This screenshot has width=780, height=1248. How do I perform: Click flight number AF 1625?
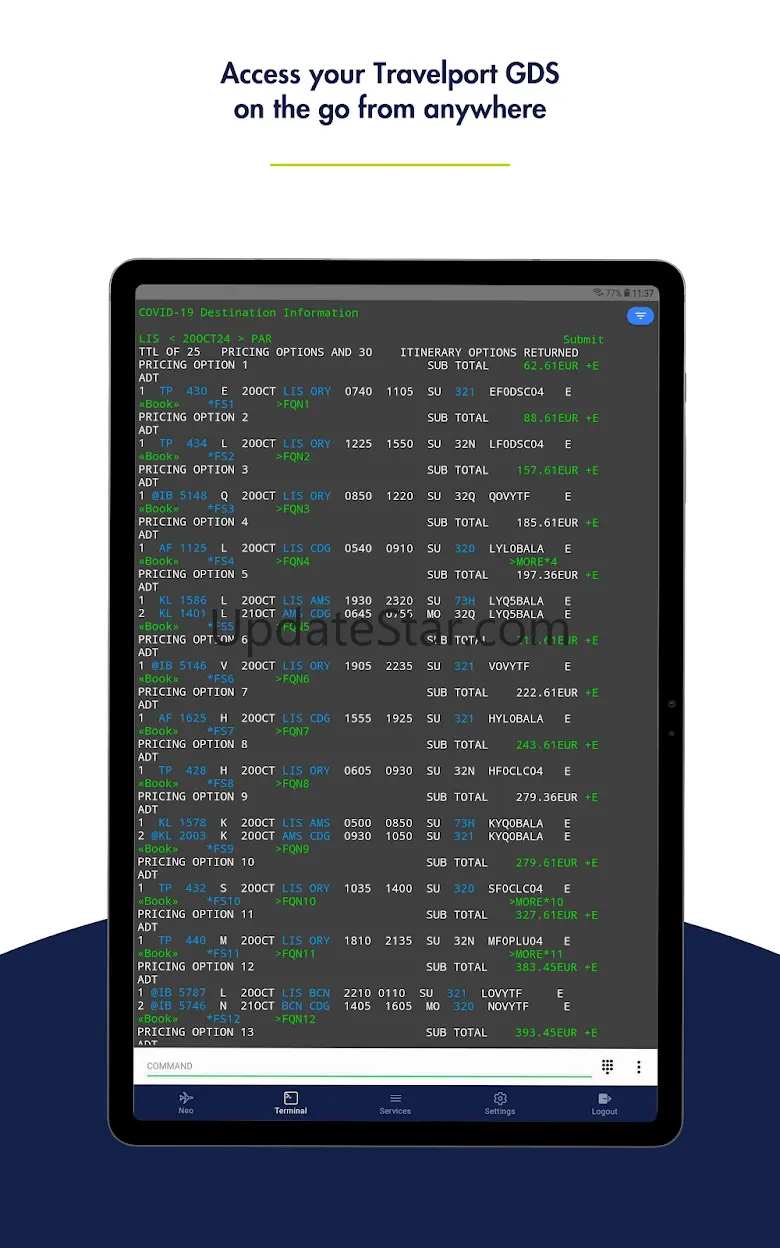(183, 719)
